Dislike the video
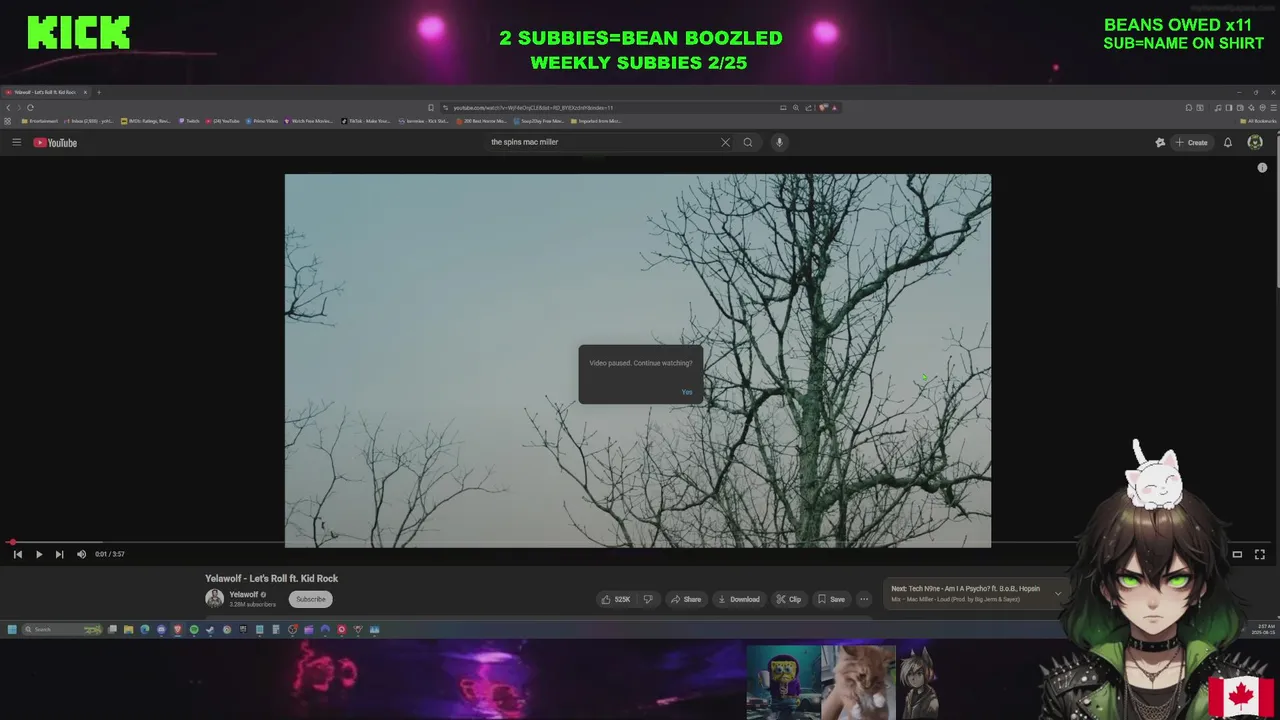 (648, 599)
